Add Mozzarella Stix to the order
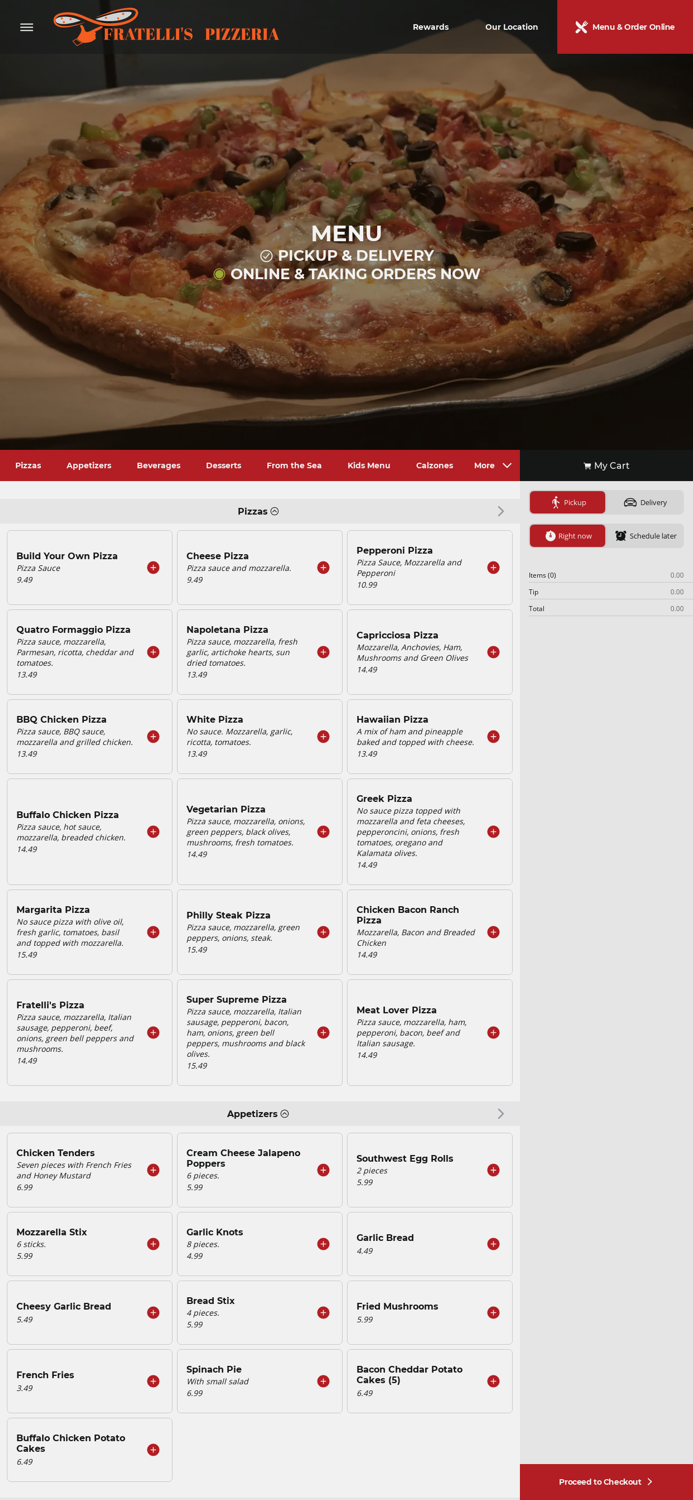The image size is (693, 1500). pos(153,1244)
